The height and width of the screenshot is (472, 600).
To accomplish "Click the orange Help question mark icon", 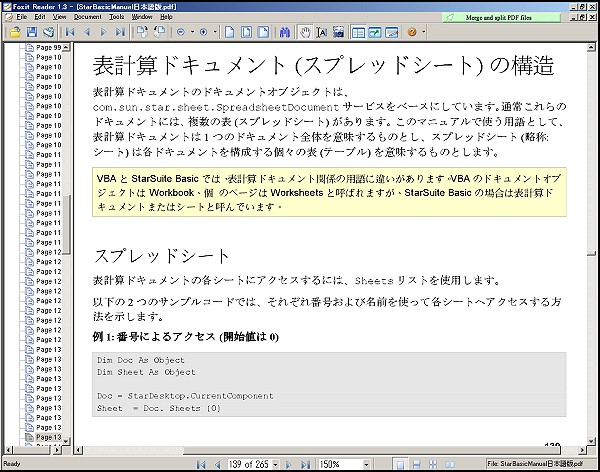I will pyautogui.click(x=411, y=32).
